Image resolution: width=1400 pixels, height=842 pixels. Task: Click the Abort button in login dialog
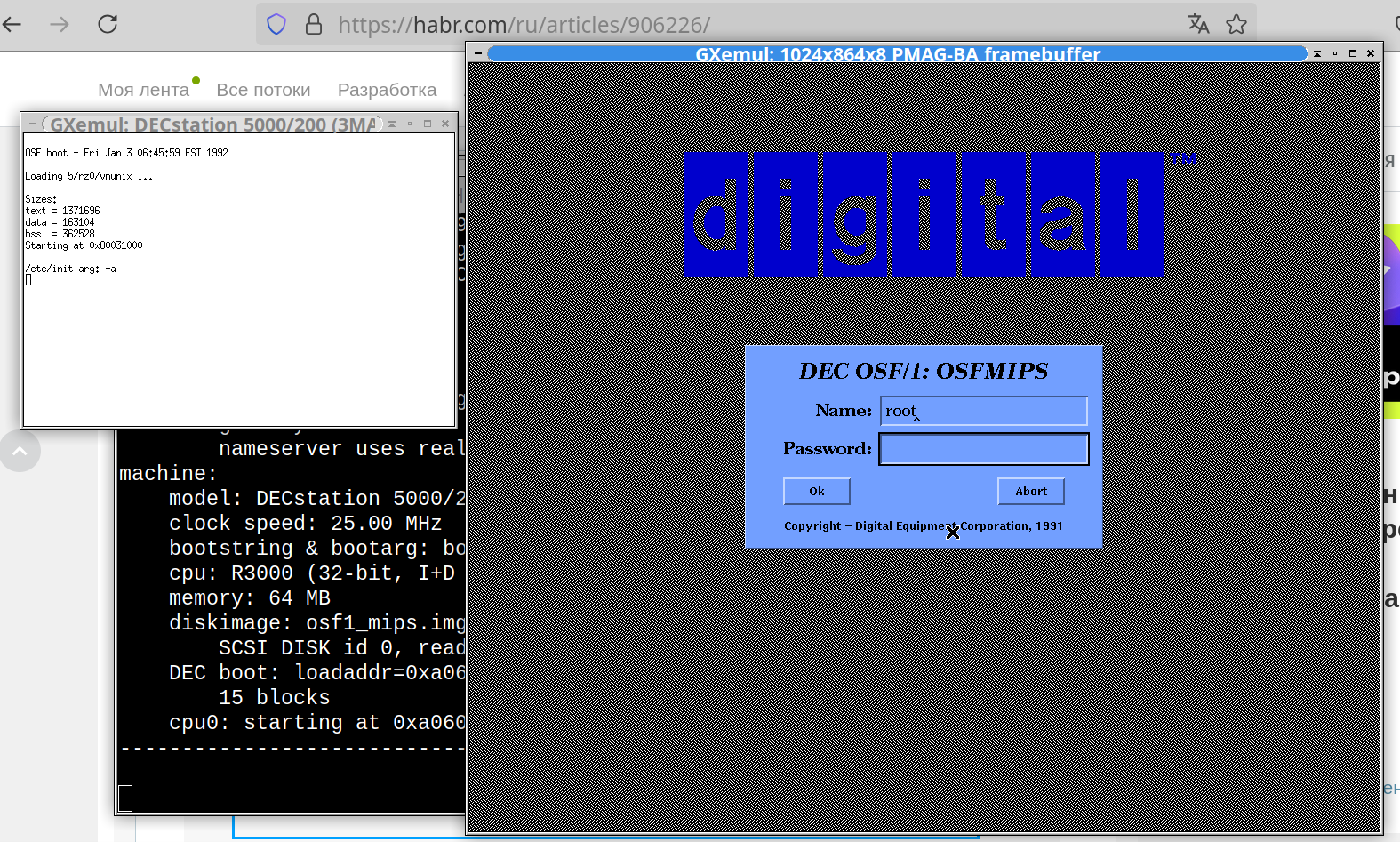click(1031, 492)
